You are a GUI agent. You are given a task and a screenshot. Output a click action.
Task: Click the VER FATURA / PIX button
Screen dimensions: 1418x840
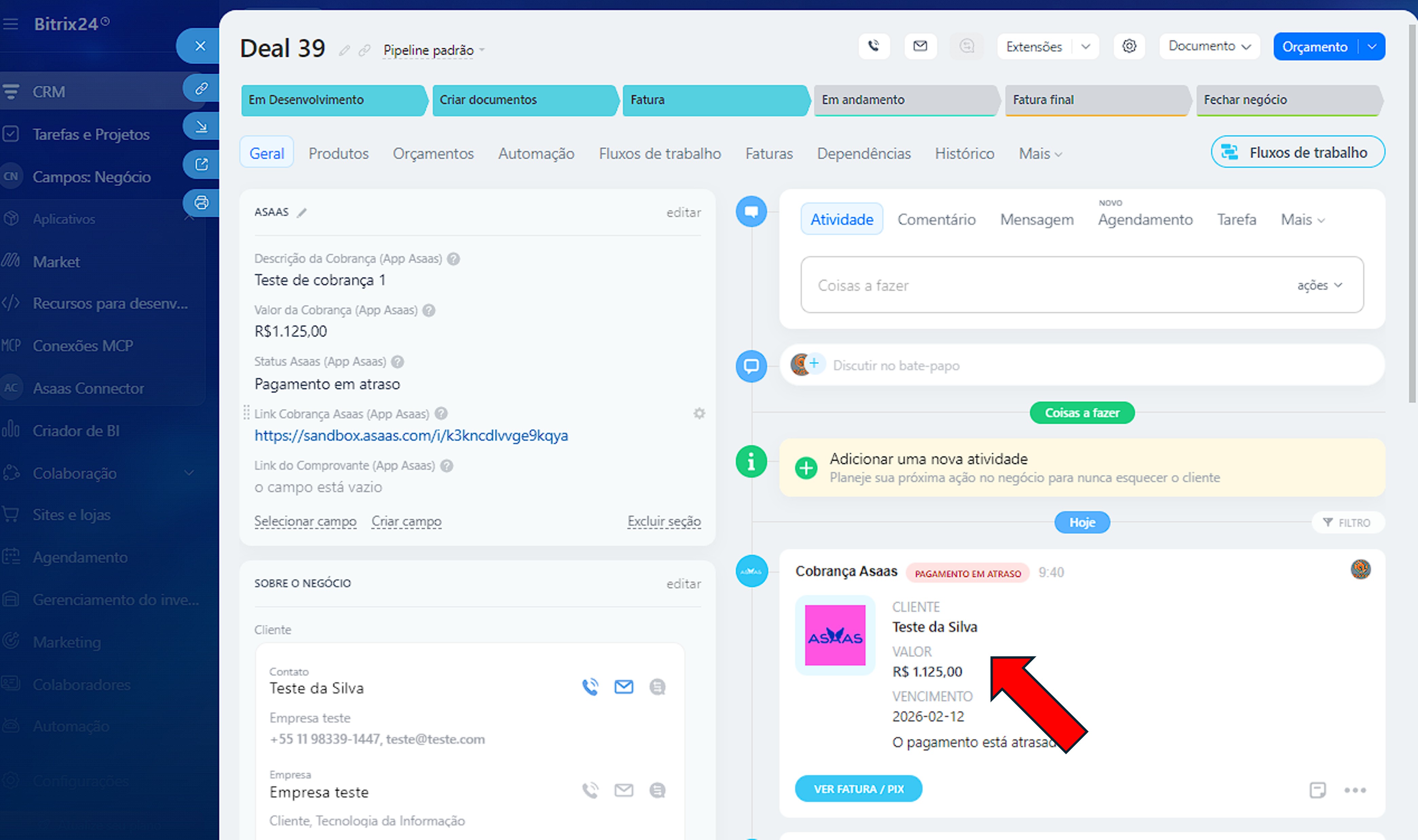click(x=858, y=788)
